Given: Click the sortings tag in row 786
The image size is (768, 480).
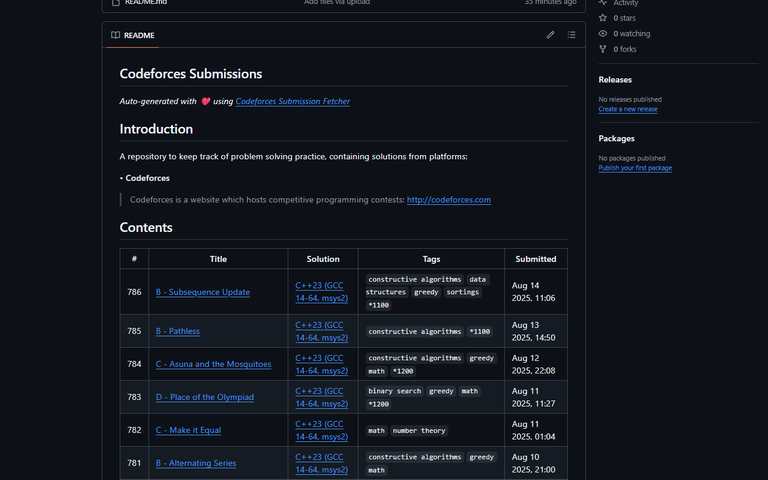Looking at the screenshot, I should coord(463,292).
